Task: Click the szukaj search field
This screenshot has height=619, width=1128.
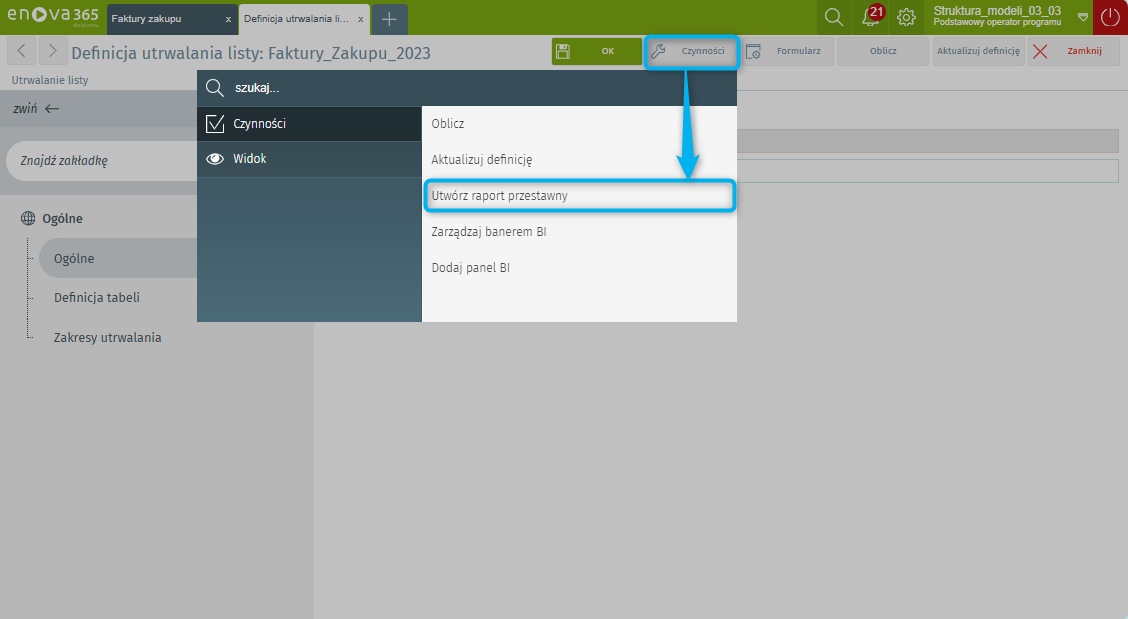Action: click(x=470, y=88)
